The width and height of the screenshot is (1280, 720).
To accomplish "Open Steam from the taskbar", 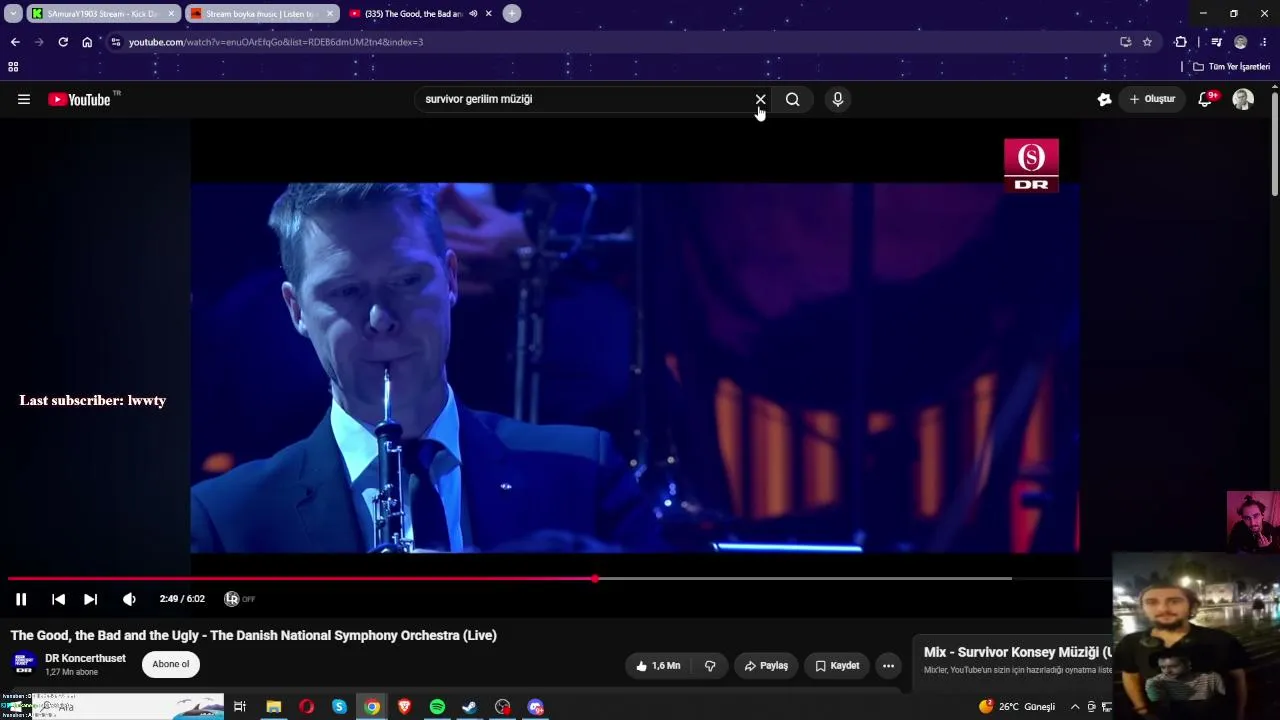I will (x=469, y=707).
